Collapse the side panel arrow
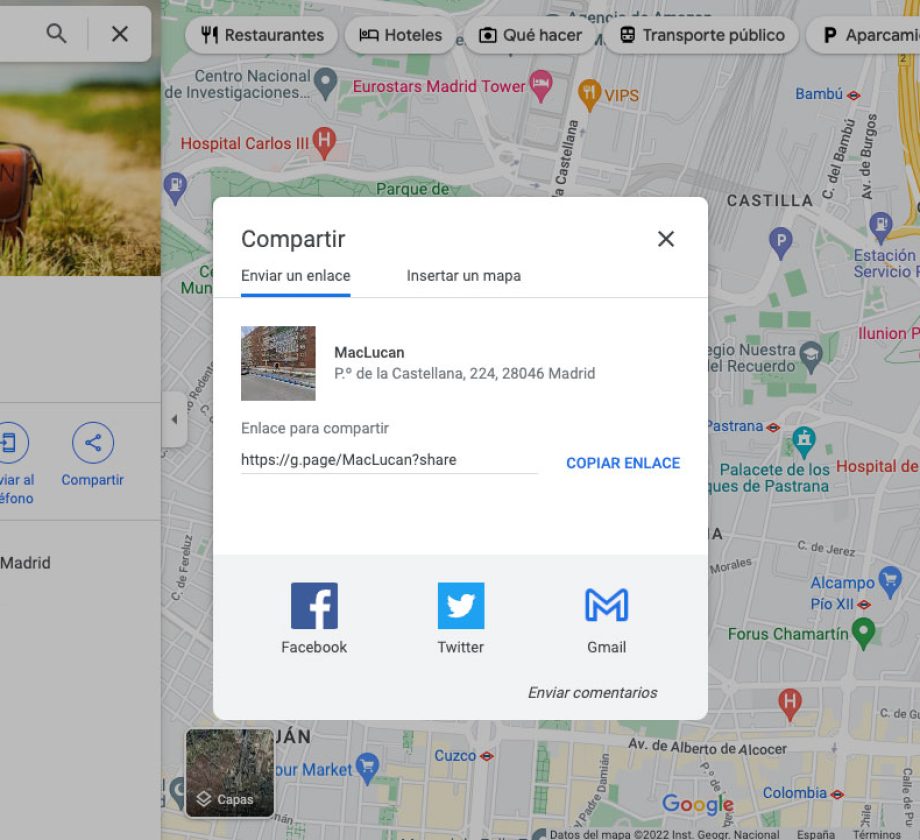 click(x=174, y=420)
